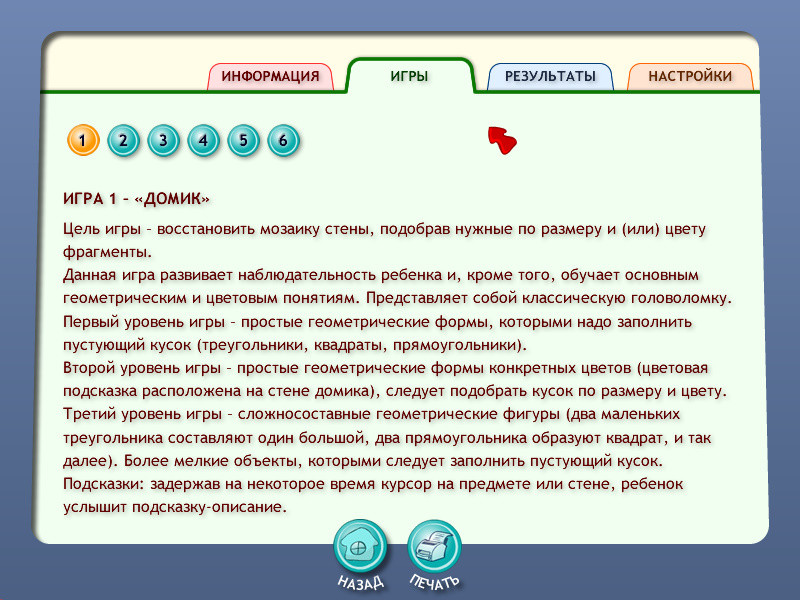Screen dimensions: 800x600
Task: Click the text line starting "Цель игры"
Action: (384, 230)
